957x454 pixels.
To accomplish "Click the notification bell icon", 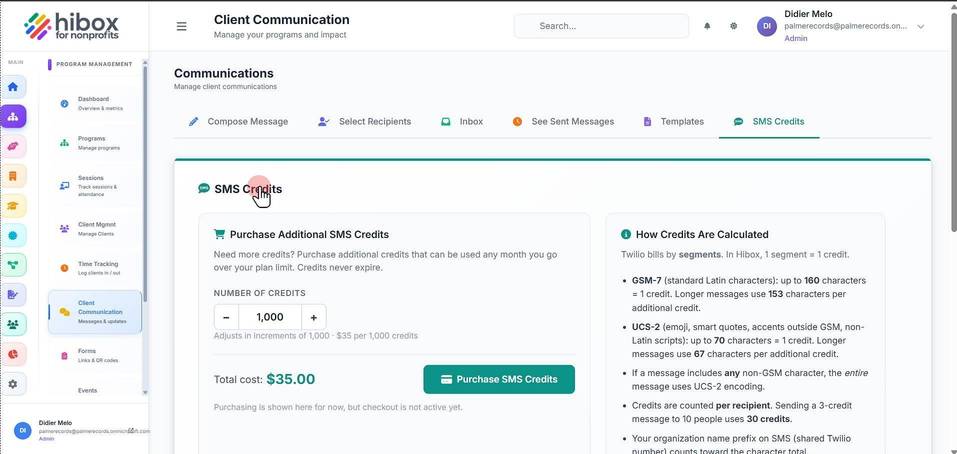I will [x=707, y=26].
